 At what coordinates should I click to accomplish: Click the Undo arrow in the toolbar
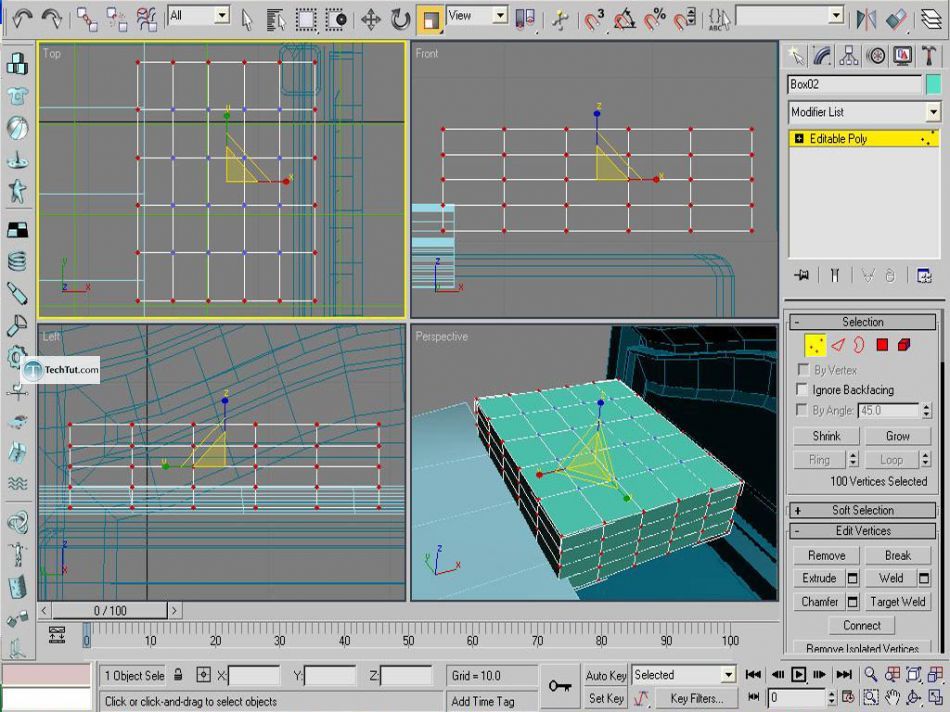point(22,18)
